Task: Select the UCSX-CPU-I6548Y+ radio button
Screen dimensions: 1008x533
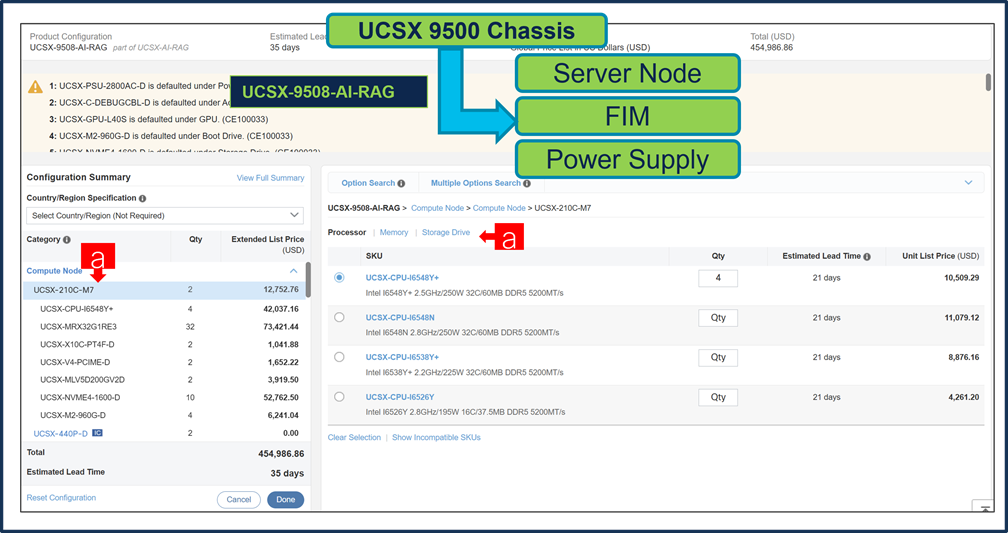Action: tap(339, 278)
